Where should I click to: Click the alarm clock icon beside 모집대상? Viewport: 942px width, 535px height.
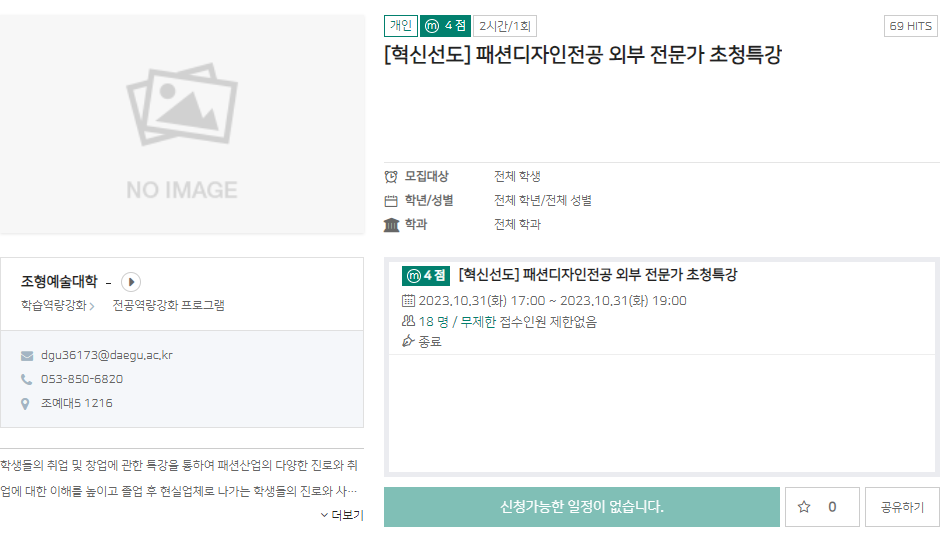391,177
